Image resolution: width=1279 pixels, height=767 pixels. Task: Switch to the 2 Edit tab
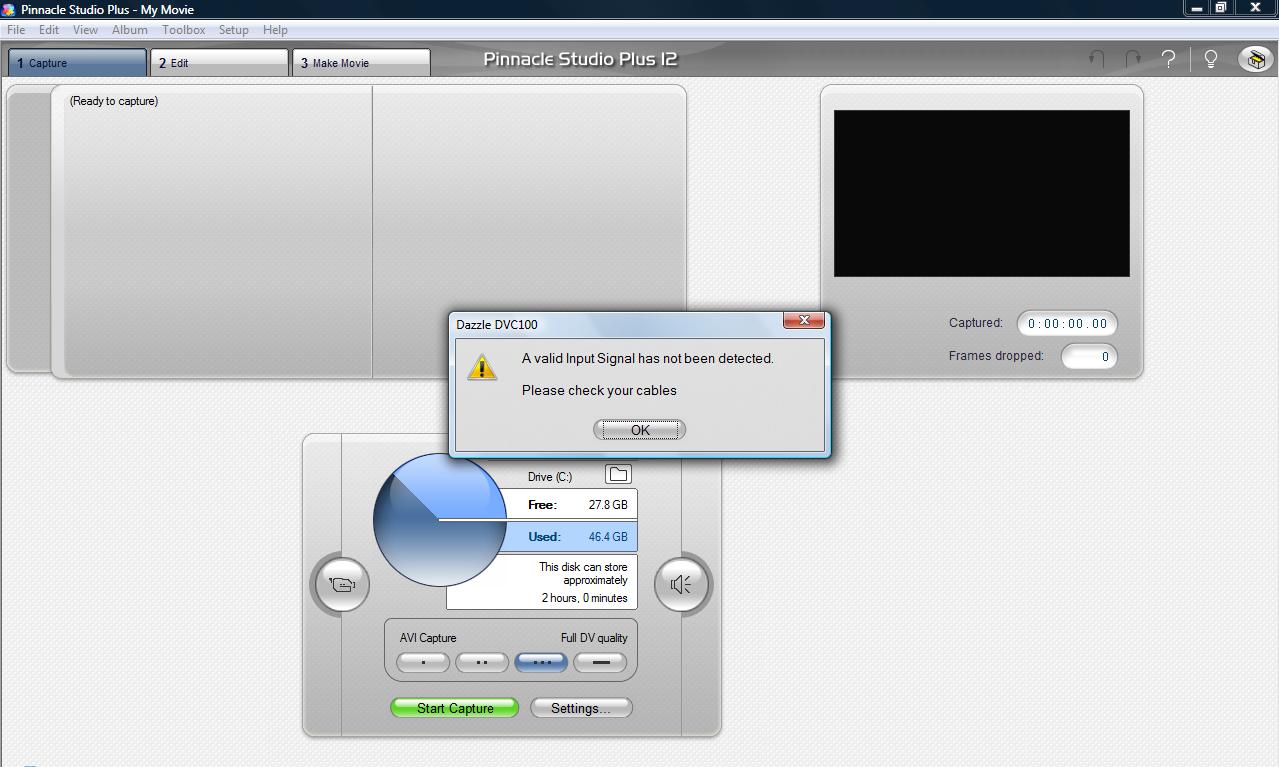pyautogui.click(x=219, y=63)
